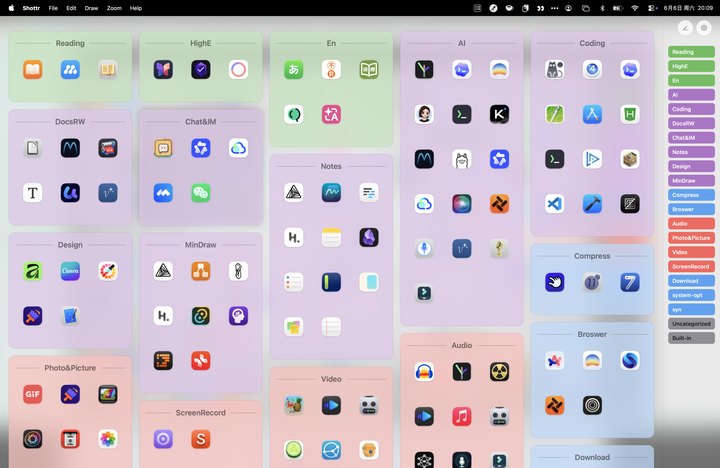This screenshot has width=720, height=468.
Task: Open the orange Books app in Reading
Action: tap(33, 70)
